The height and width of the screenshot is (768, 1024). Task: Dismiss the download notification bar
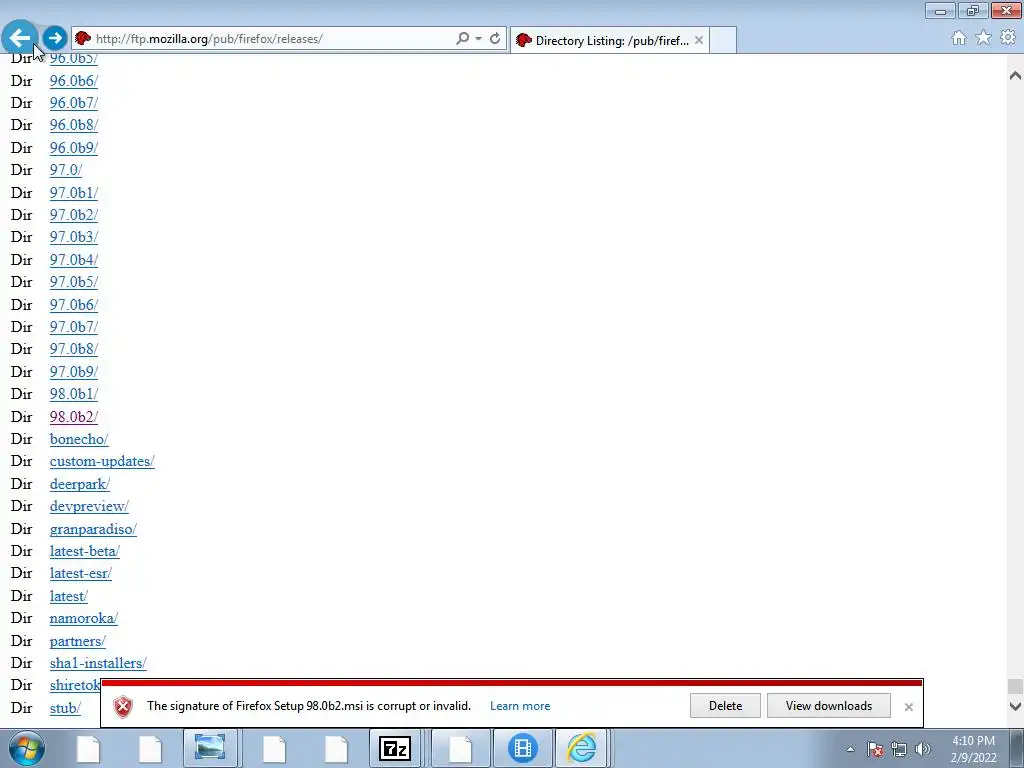[x=908, y=707]
